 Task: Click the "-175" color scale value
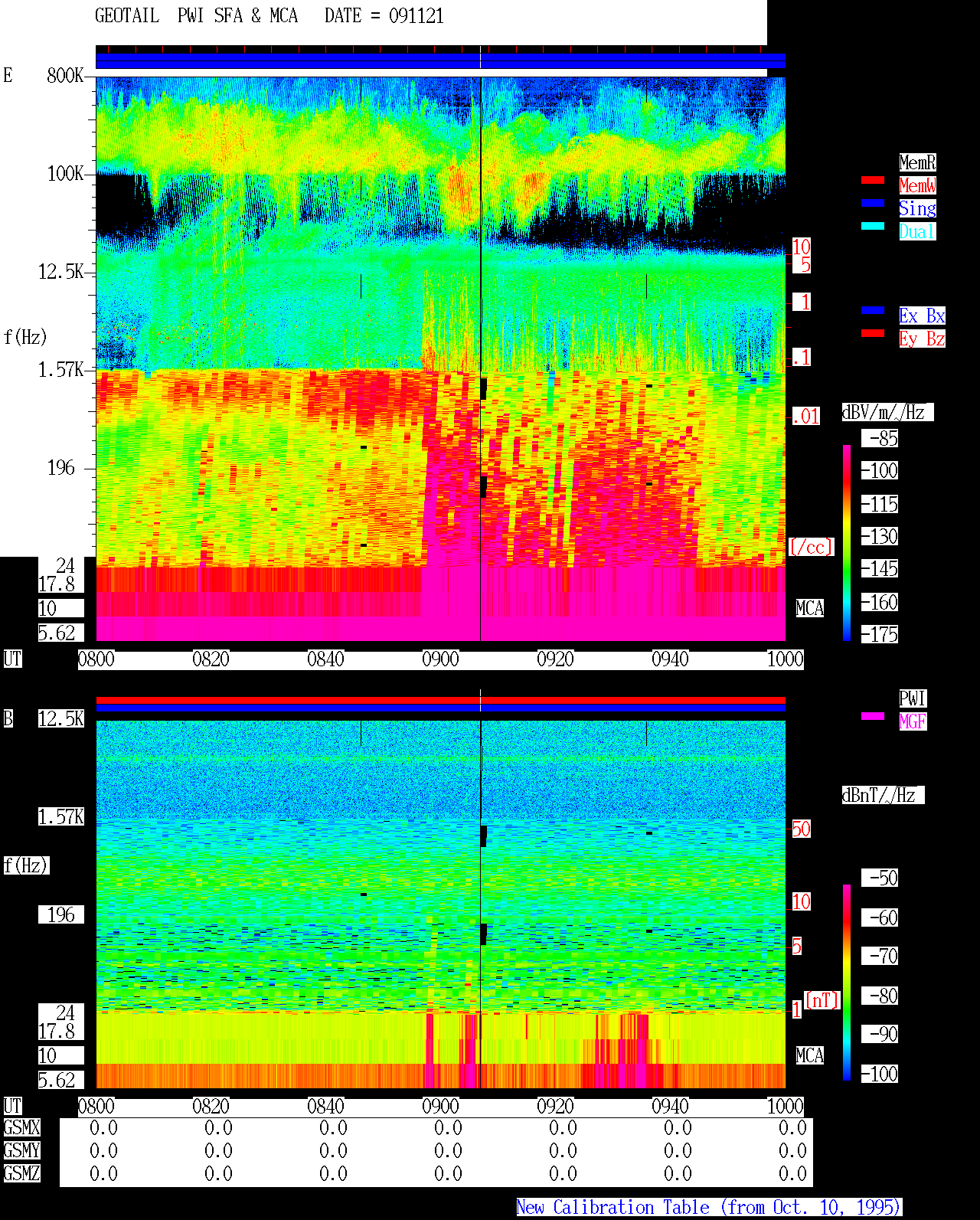(x=880, y=634)
